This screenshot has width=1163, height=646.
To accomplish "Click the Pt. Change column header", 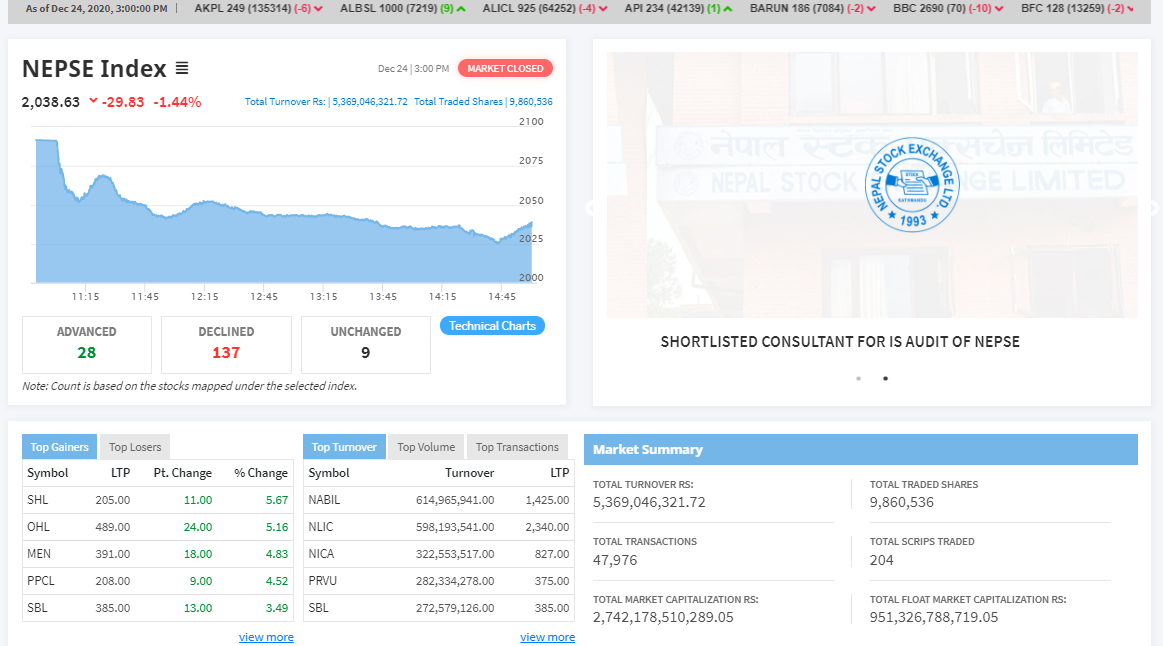I will click(x=182, y=473).
